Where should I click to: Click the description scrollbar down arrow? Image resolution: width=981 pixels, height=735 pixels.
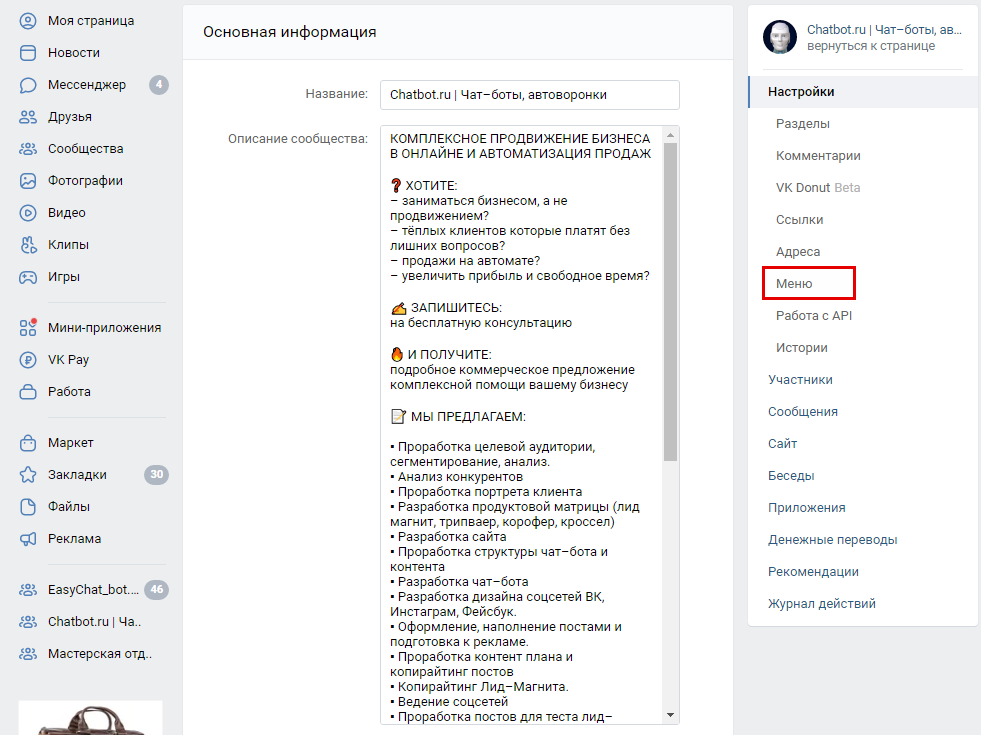click(671, 715)
